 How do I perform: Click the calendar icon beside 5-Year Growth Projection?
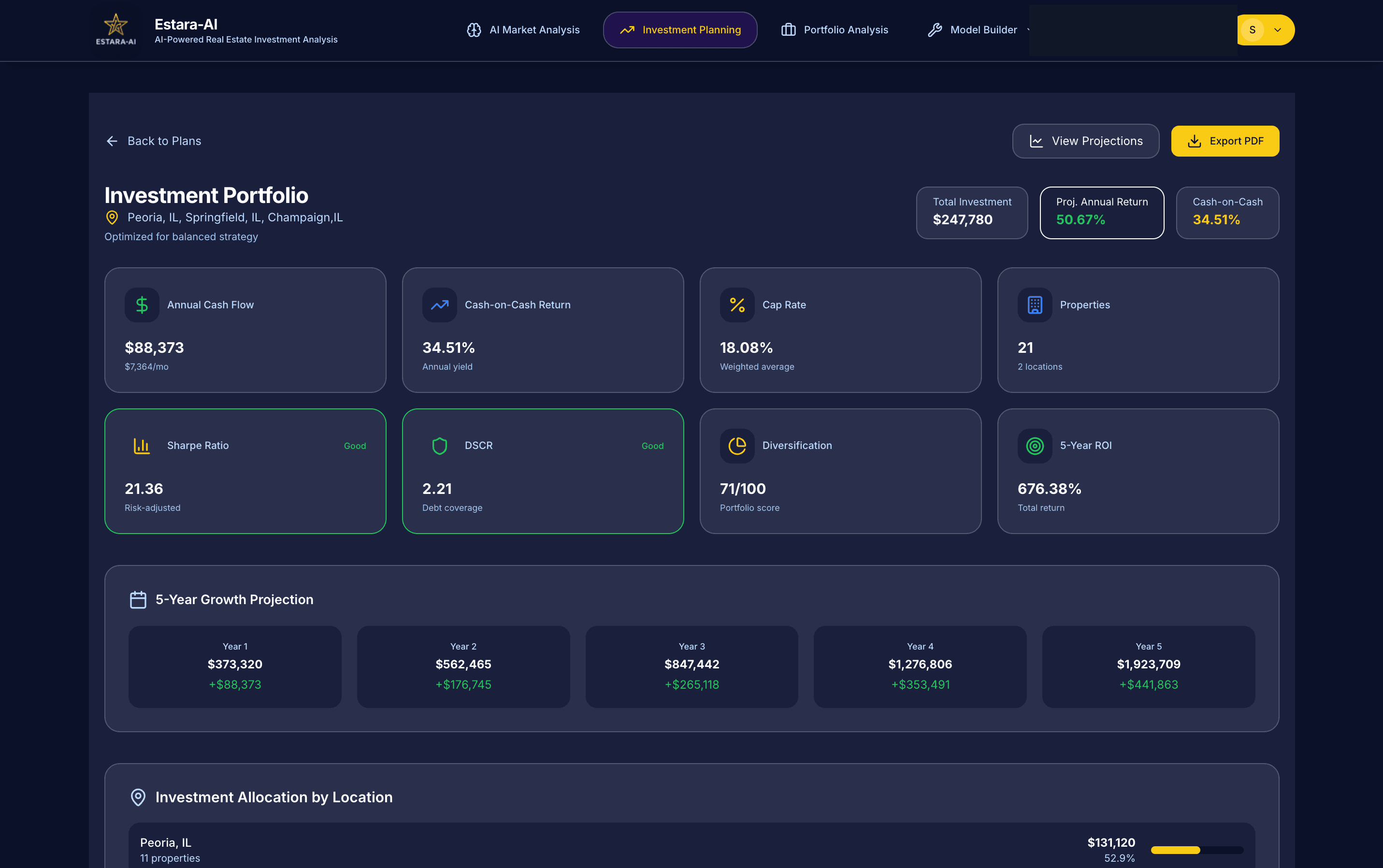click(x=138, y=599)
